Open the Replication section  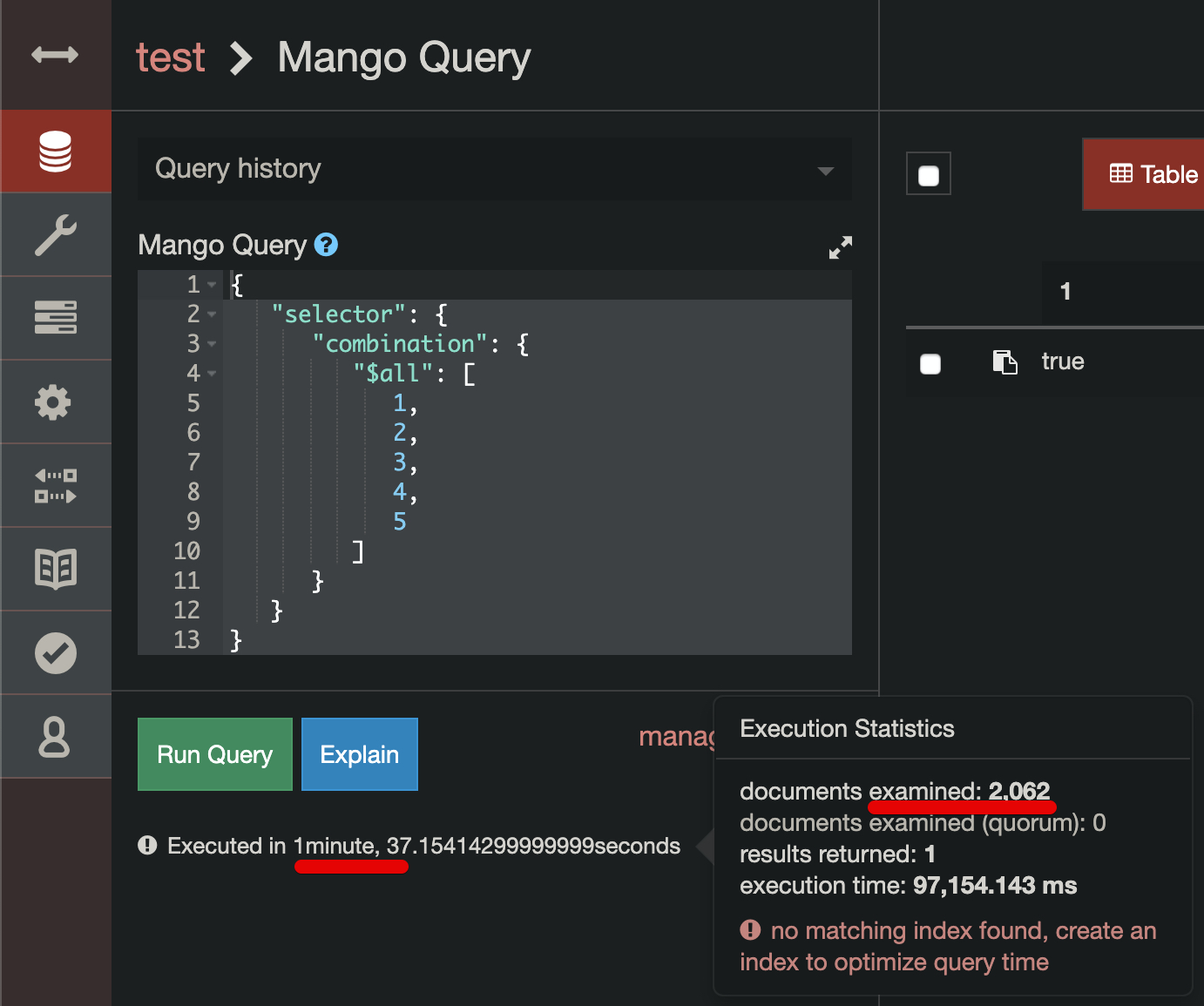pyautogui.click(x=55, y=485)
